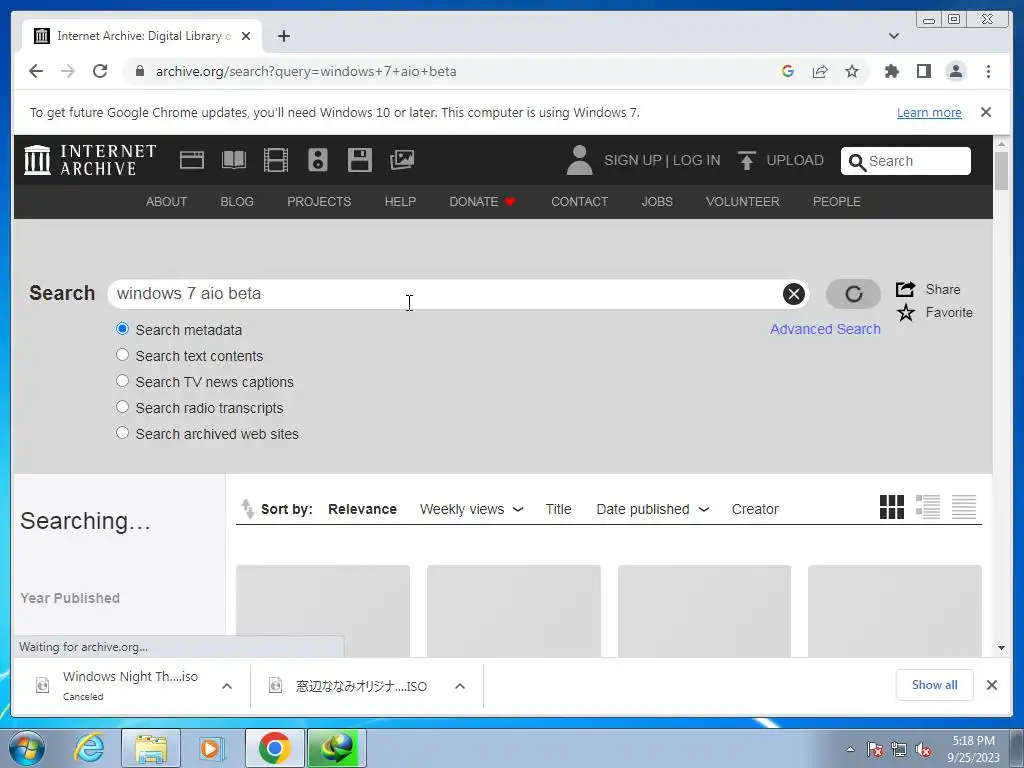The height and width of the screenshot is (768, 1024).
Task: Switch to compact list view
Action: 963,507
